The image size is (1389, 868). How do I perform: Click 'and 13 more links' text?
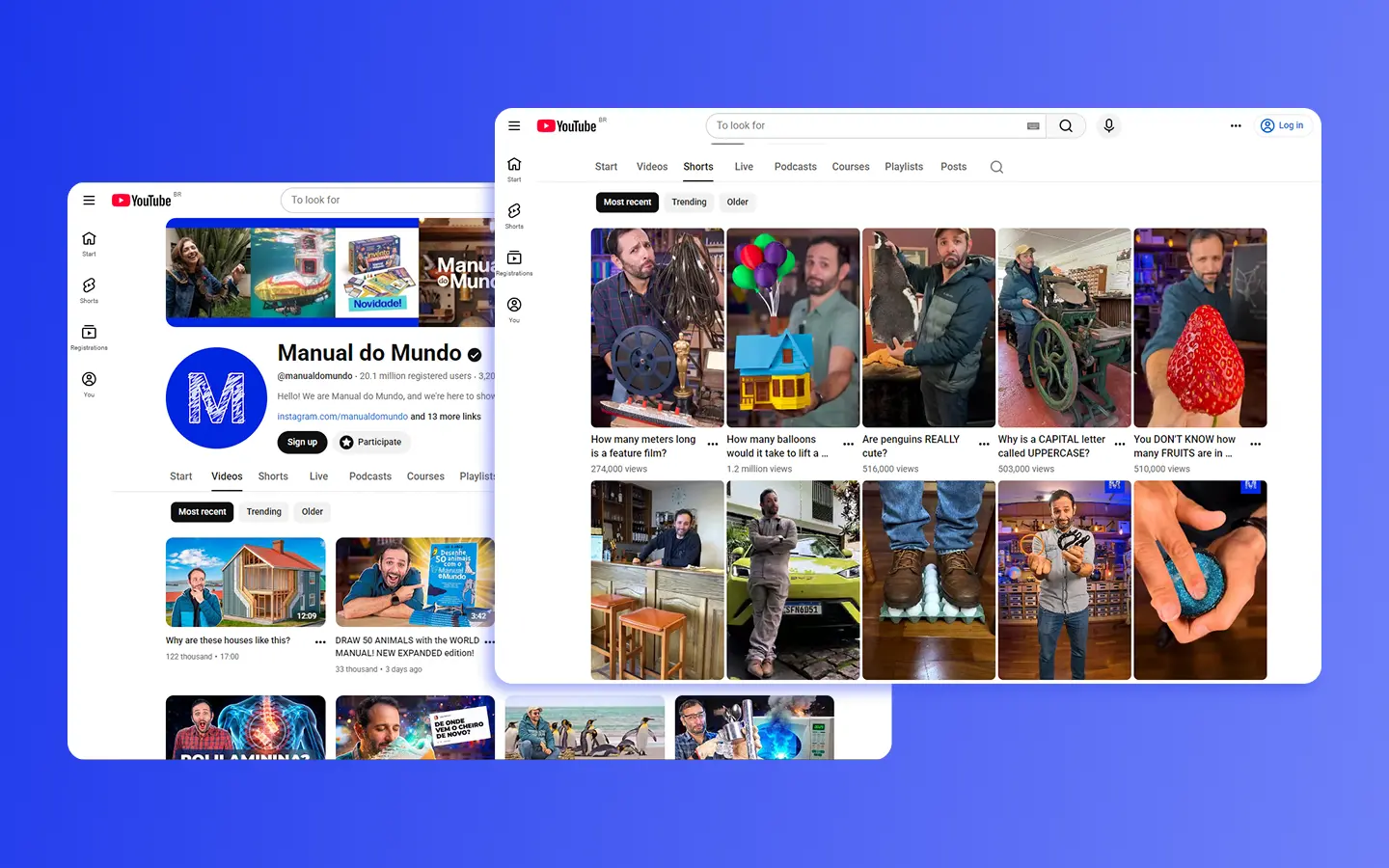(x=446, y=417)
